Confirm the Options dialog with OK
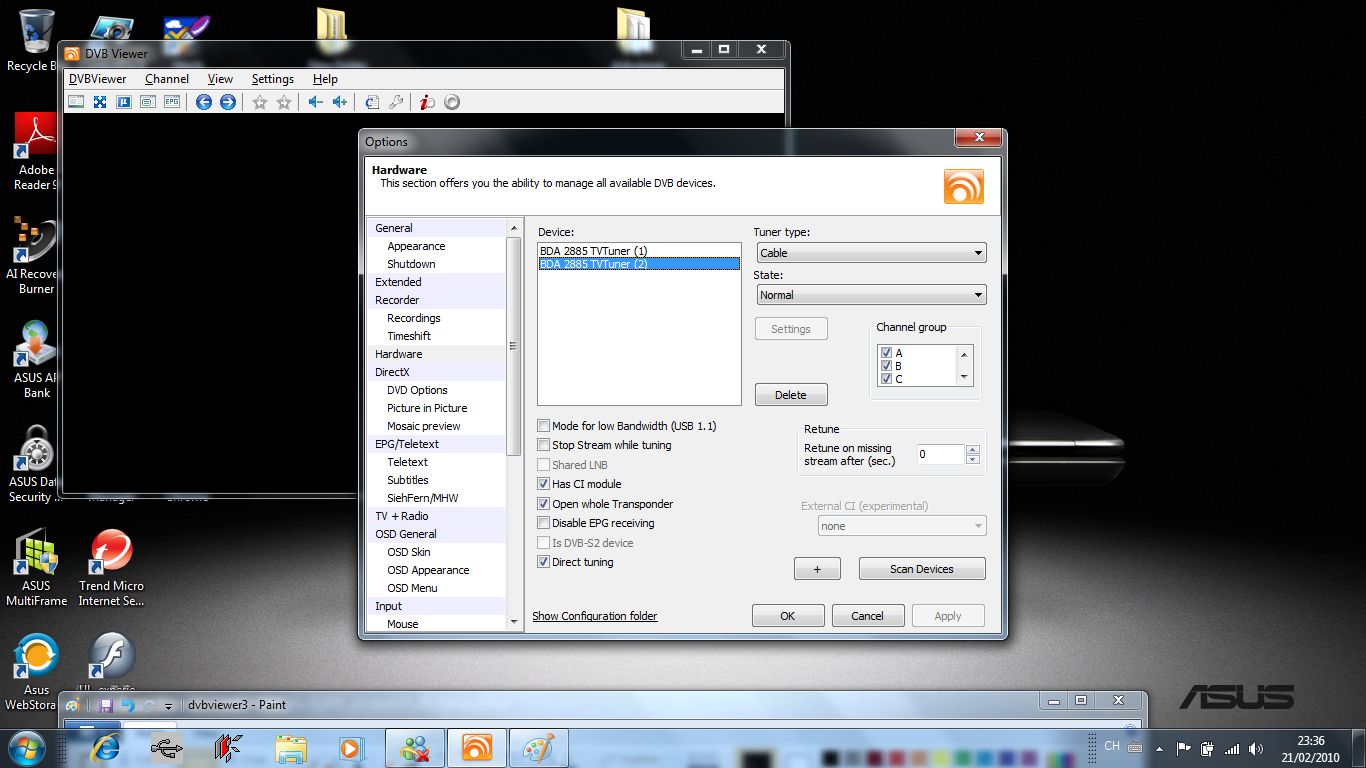The height and width of the screenshot is (768, 1366). [788, 616]
